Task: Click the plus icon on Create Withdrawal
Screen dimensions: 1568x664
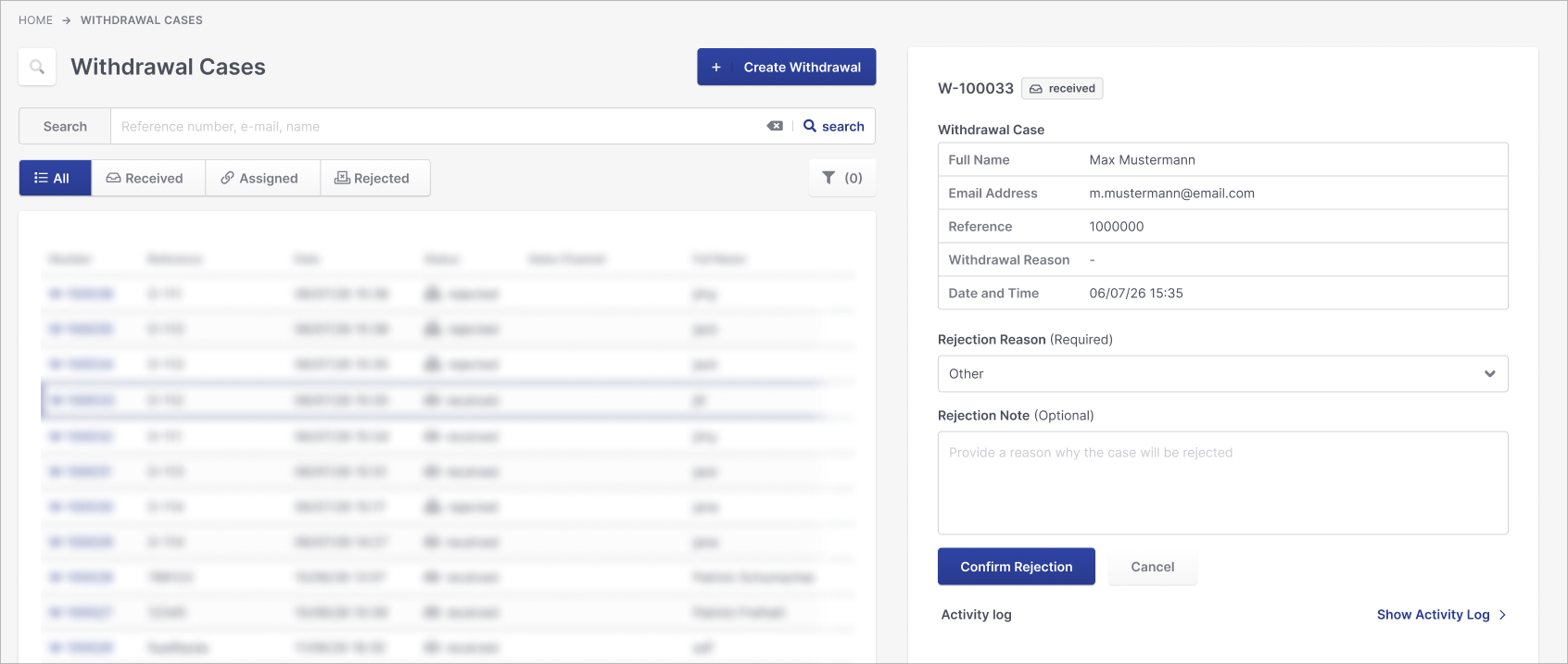Action: [716, 67]
